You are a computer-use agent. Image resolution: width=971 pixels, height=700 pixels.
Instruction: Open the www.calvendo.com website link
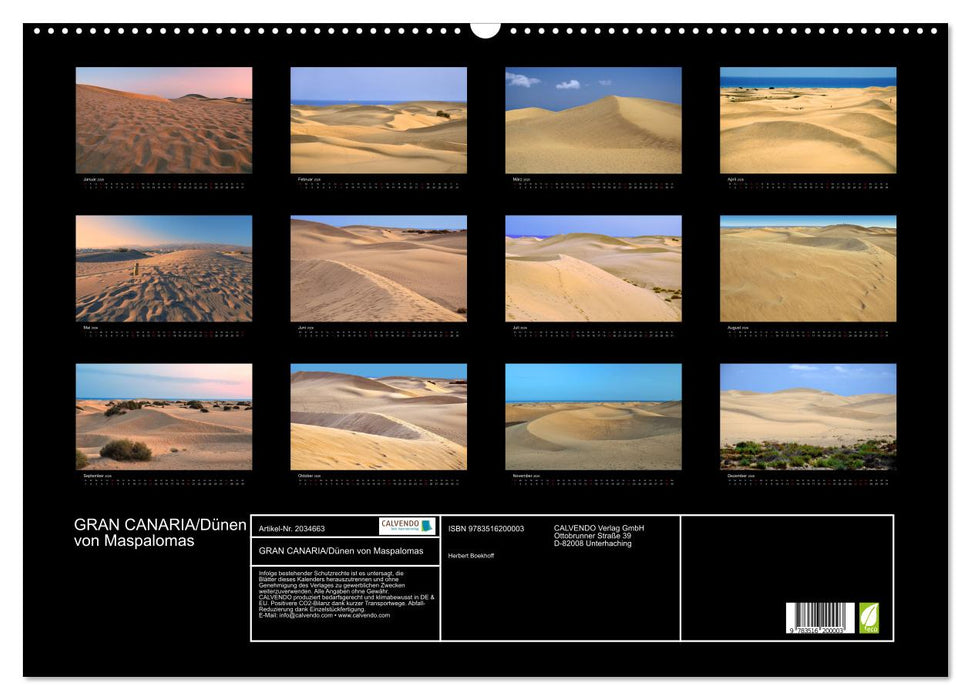[366, 616]
